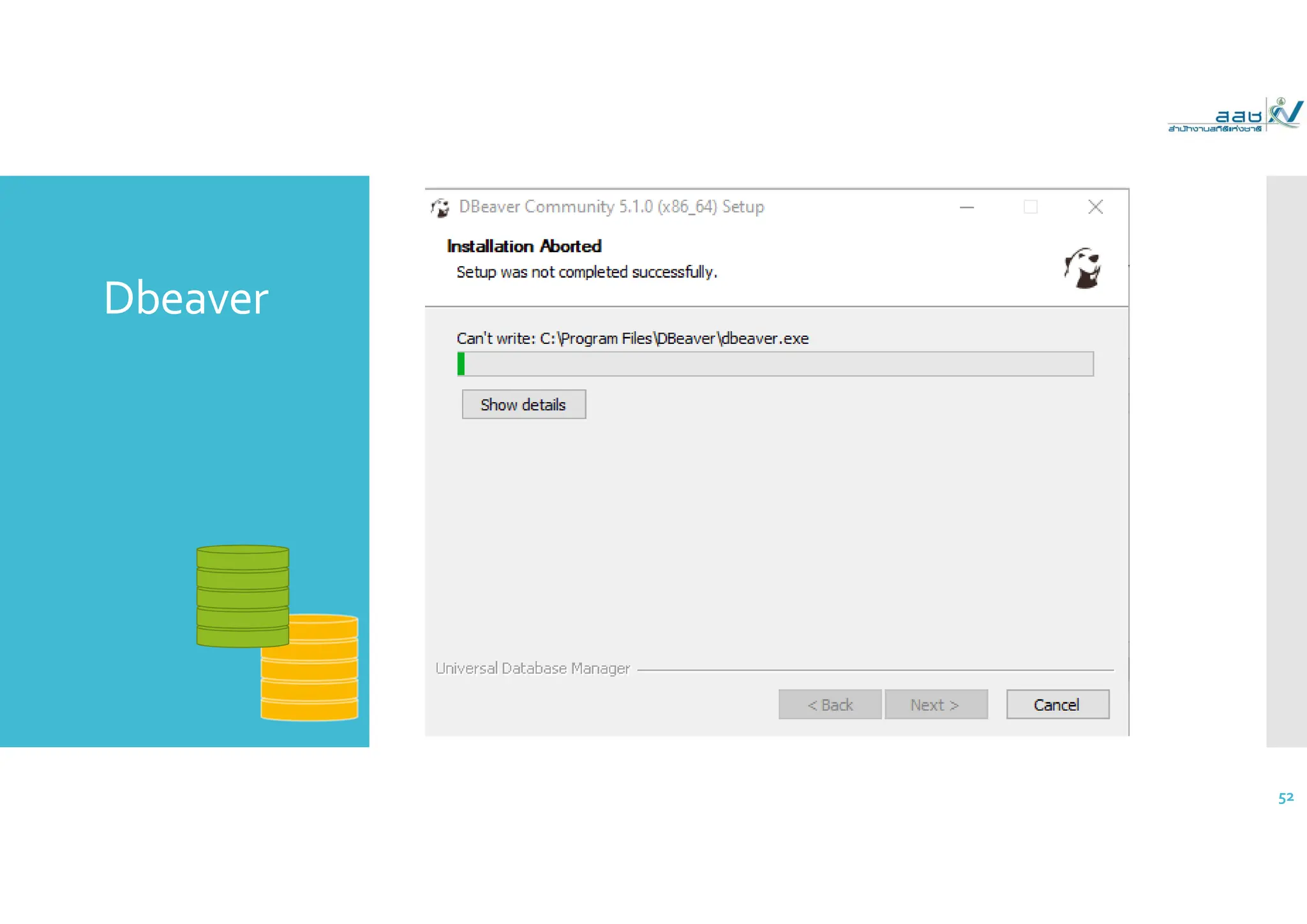Click the greyed-out Back button

click(x=830, y=704)
